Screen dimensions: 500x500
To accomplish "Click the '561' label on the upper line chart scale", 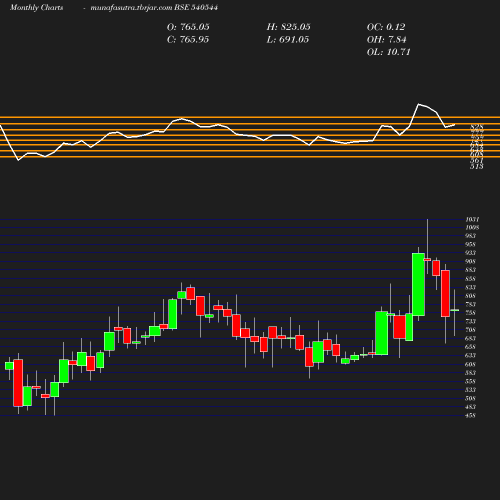I will coord(477,161).
